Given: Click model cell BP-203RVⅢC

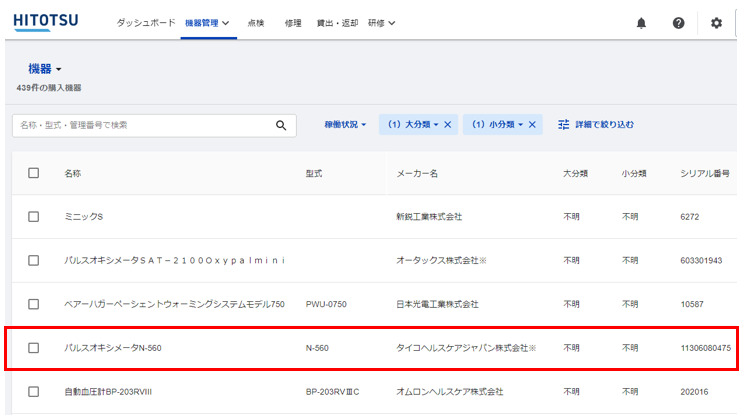Looking at the screenshot, I should 332,391.
